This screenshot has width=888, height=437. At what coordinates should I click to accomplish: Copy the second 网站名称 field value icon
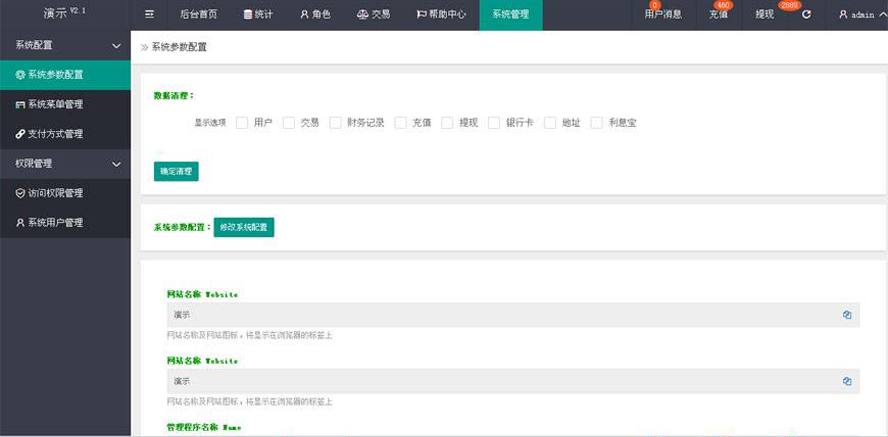coord(847,382)
